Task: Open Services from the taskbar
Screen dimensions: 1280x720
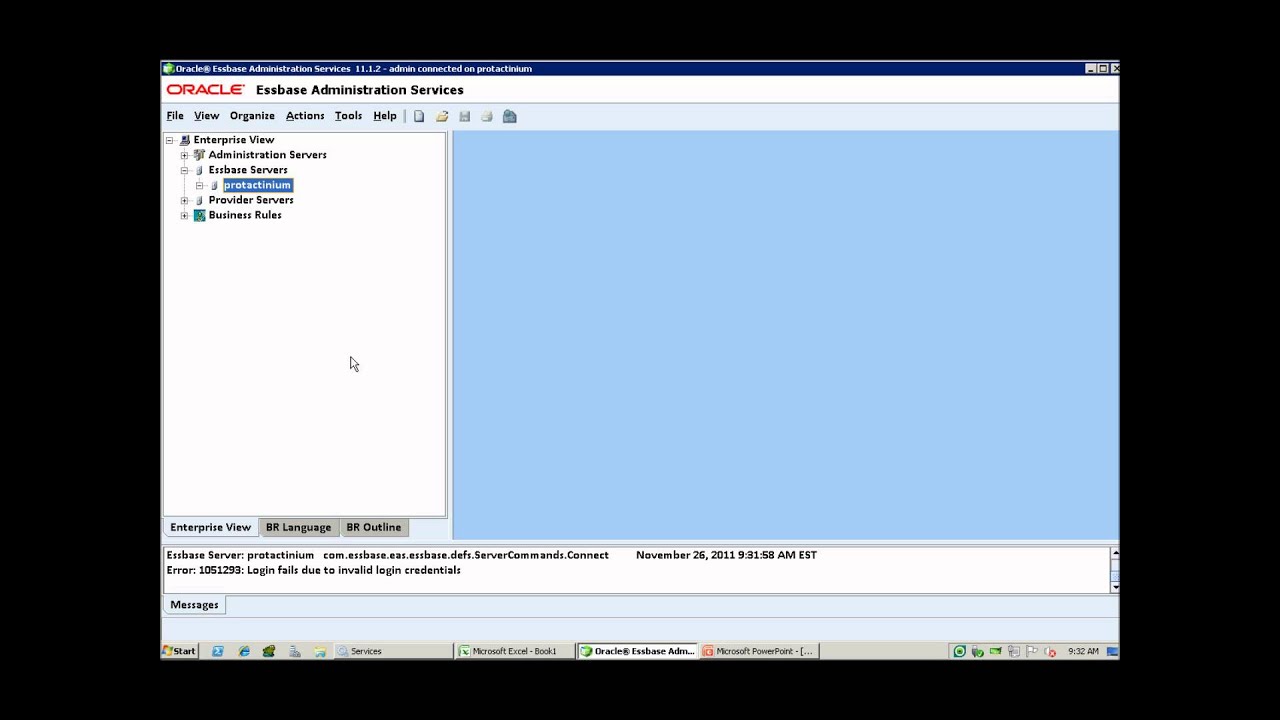Action: pos(393,651)
